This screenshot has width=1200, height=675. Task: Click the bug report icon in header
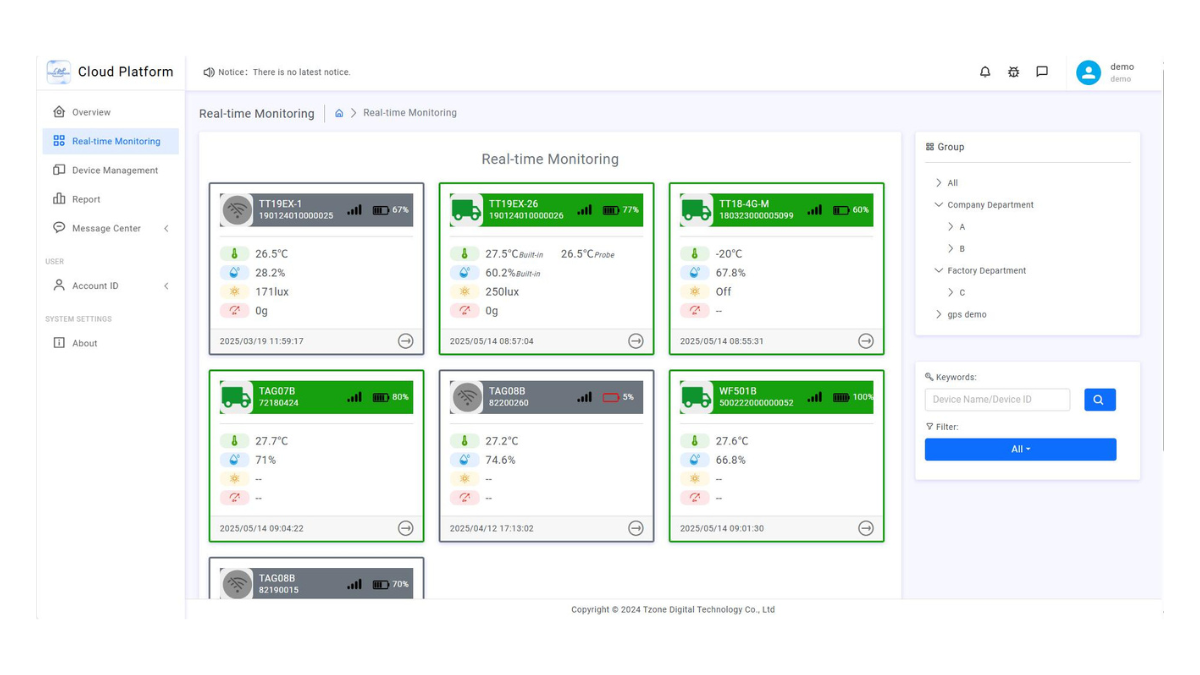pyautogui.click(x=1013, y=72)
